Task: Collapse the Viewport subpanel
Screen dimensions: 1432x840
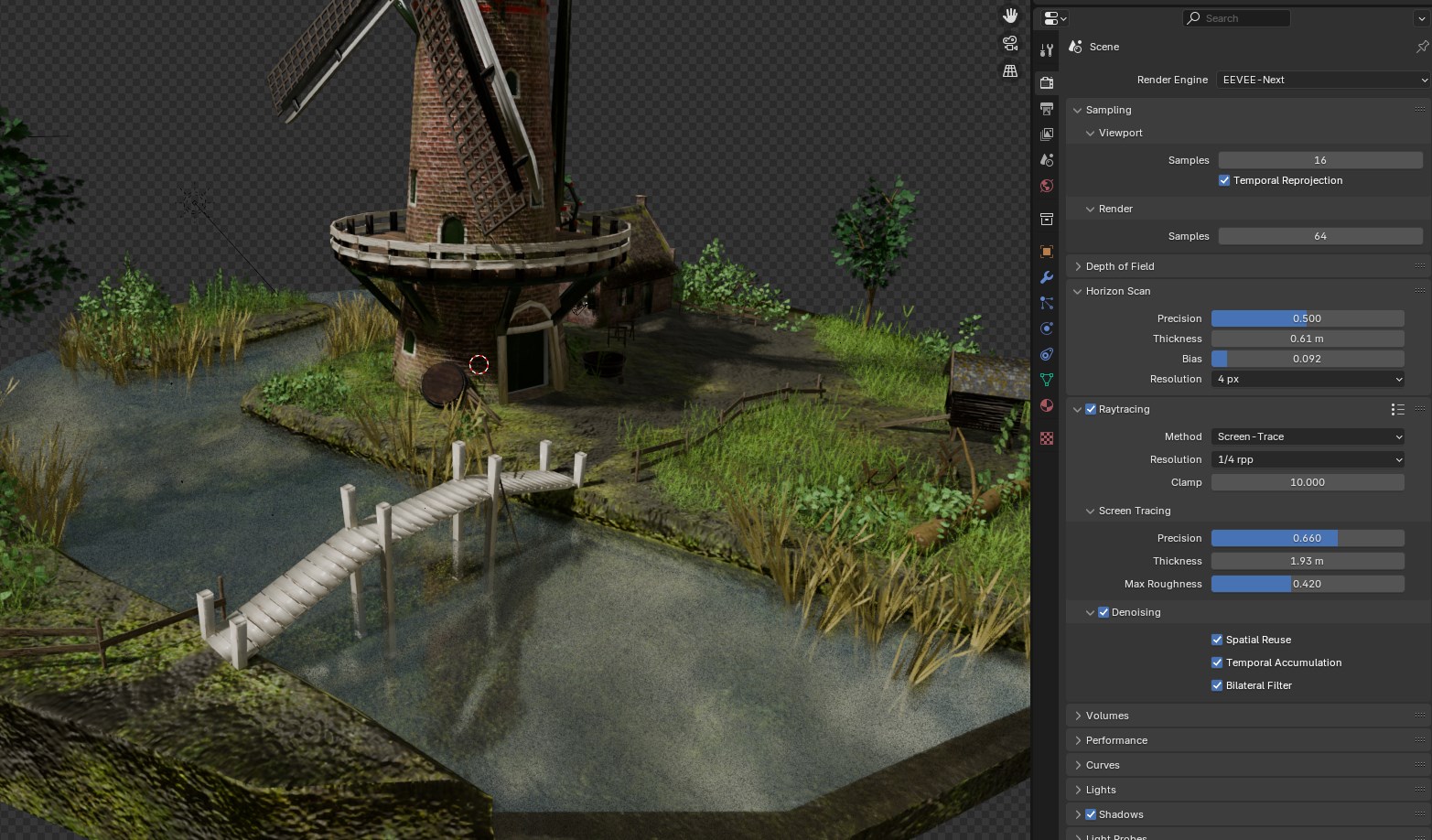Action: (x=1090, y=133)
